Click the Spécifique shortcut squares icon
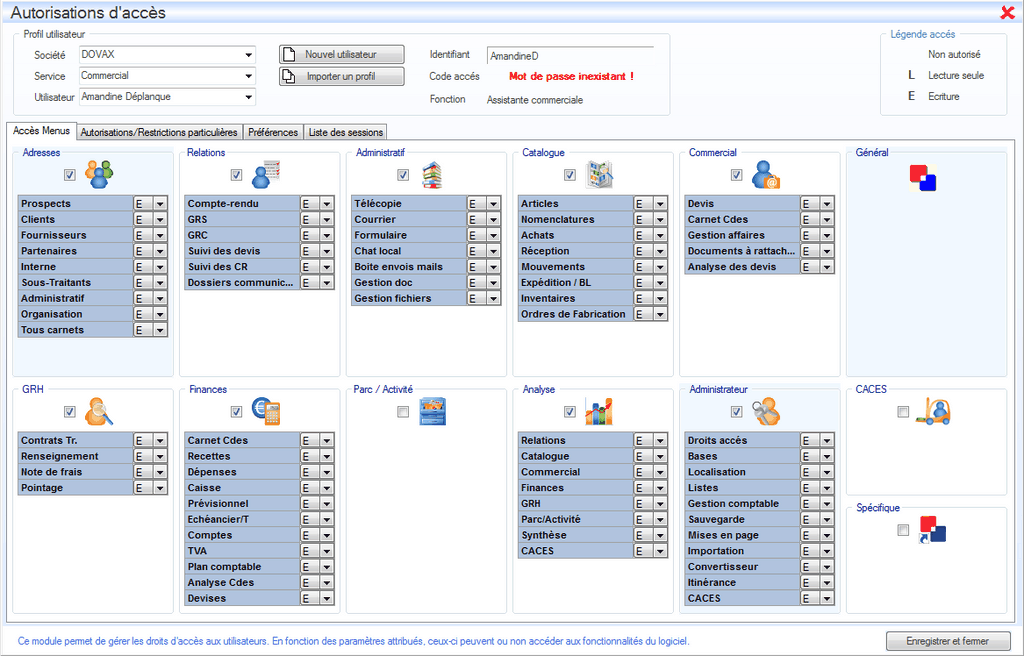Screen dimensions: 1024x656 (x=932, y=530)
